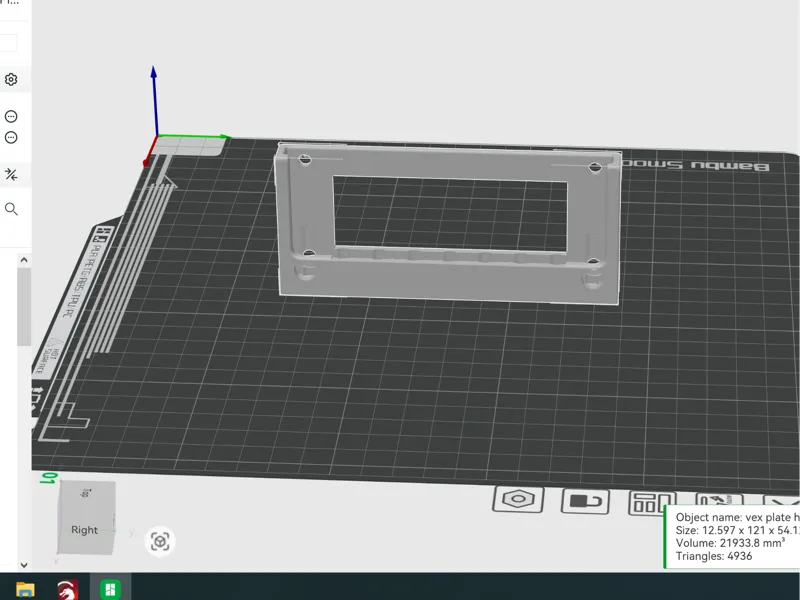Click the Volume: 21933.8 mm³ text

730,543
